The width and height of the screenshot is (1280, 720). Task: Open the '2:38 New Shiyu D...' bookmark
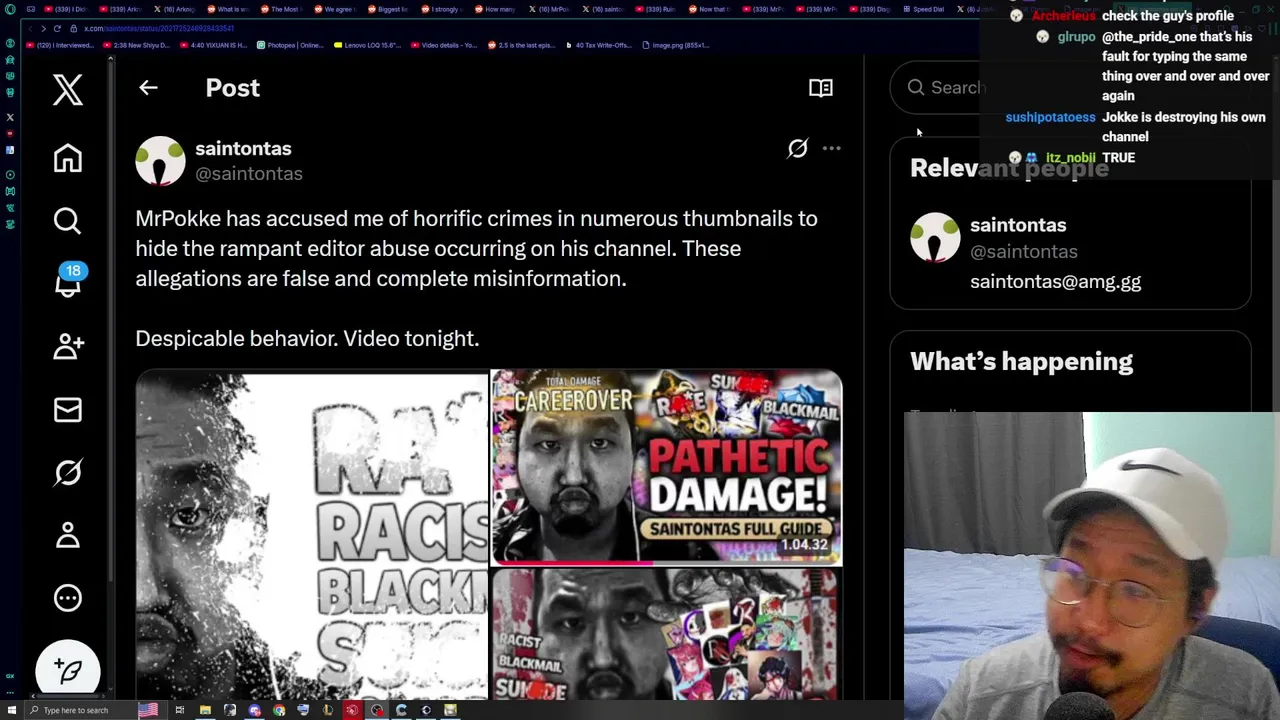coord(137,45)
